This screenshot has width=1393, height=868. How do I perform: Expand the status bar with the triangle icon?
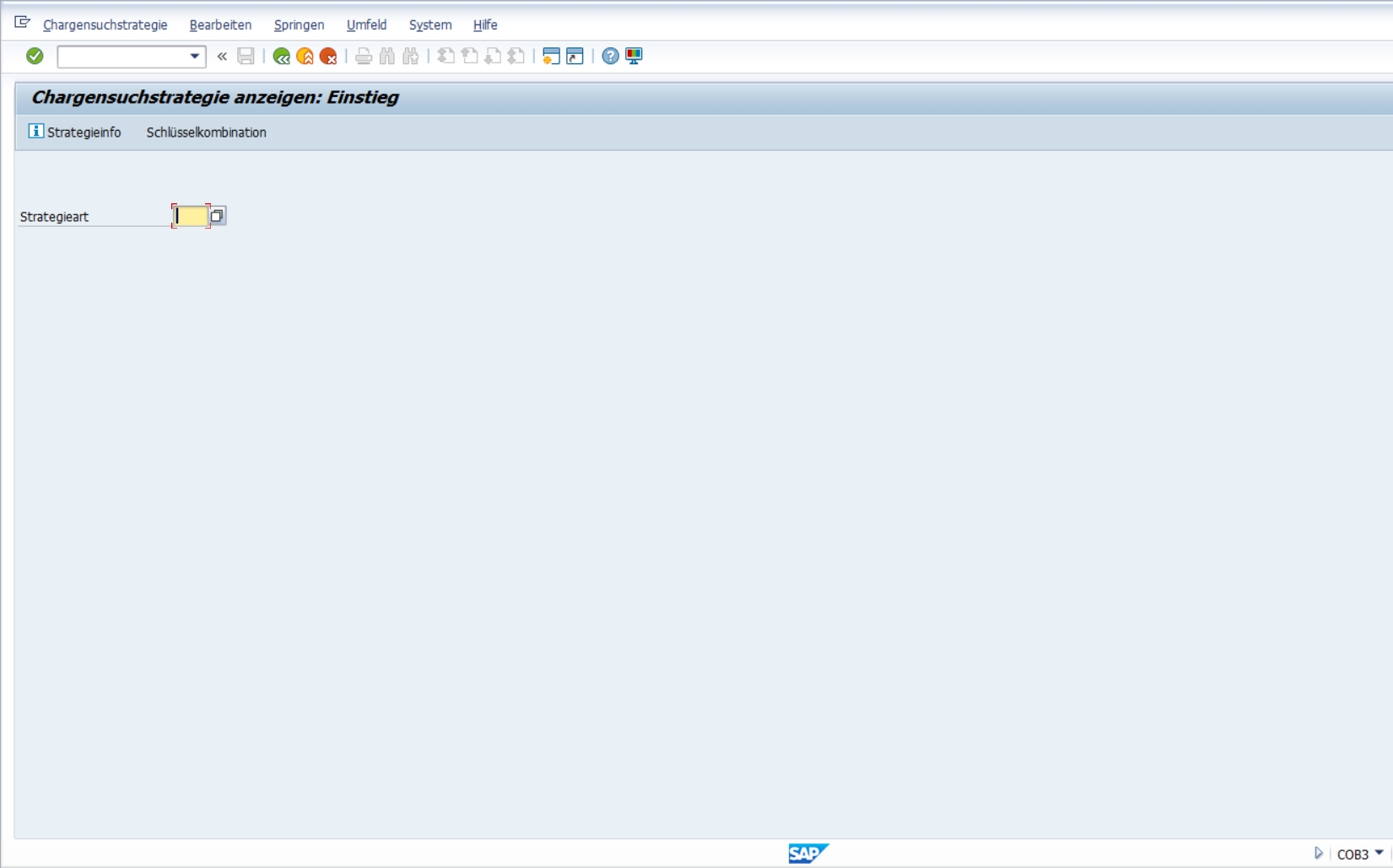1319,854
